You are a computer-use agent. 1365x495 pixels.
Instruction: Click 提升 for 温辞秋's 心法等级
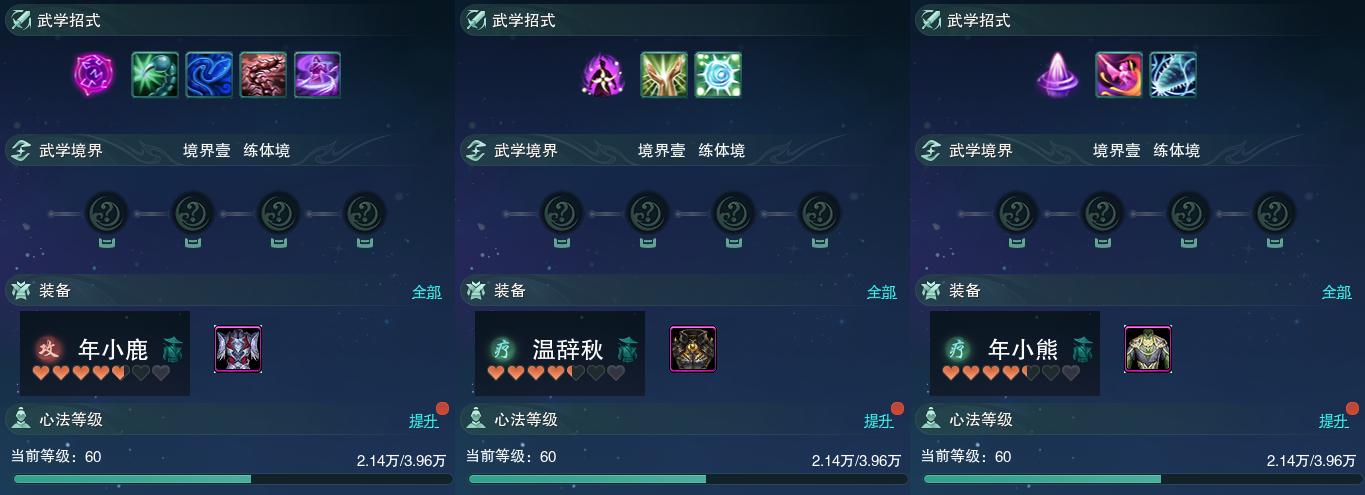pos(878,421)
